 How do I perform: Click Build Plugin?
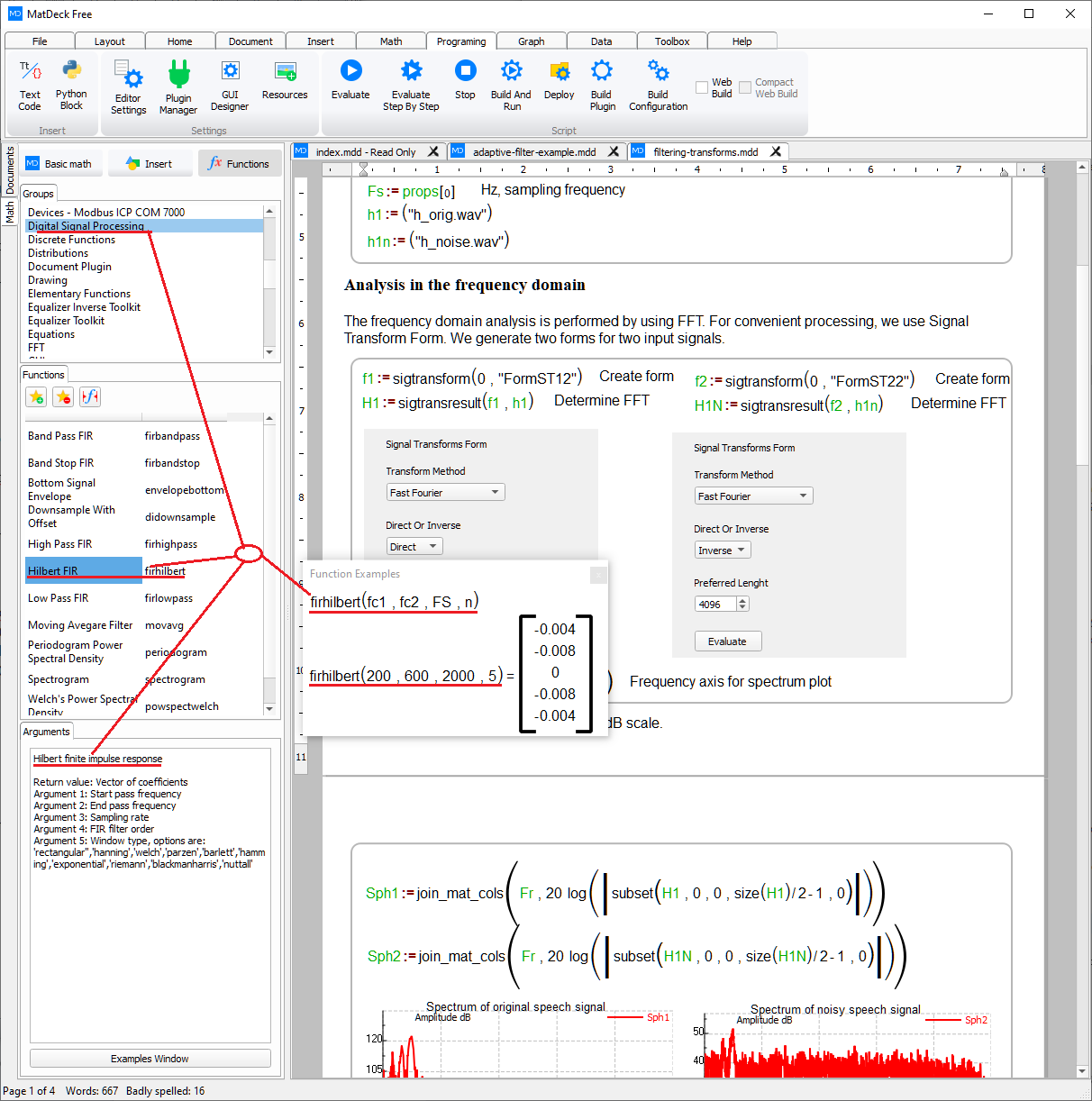click(602, 86)
